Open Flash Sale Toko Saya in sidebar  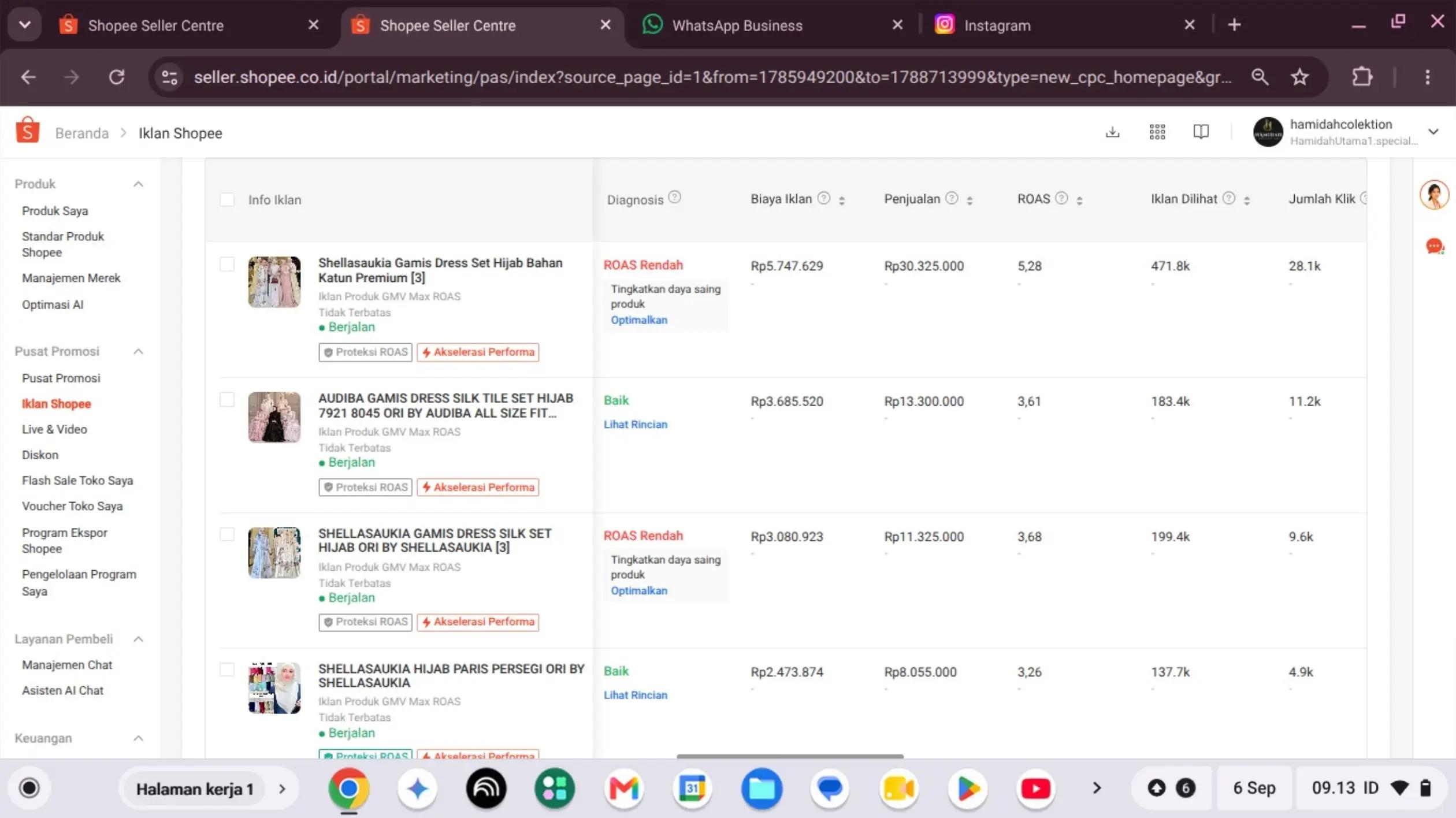[77, 481]
